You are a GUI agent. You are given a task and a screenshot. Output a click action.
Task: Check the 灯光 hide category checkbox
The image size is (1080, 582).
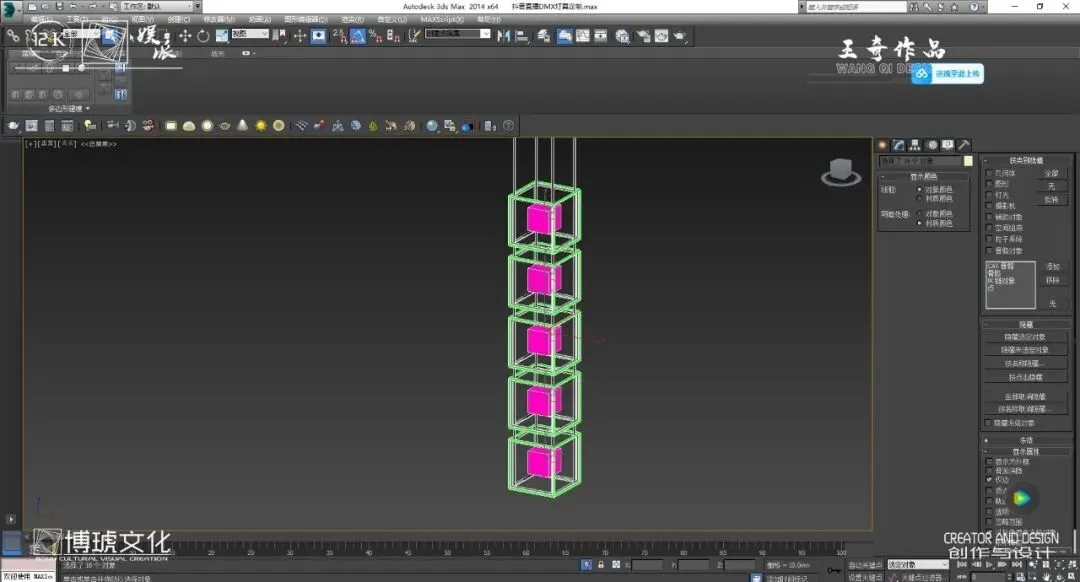tap(989, 195)
